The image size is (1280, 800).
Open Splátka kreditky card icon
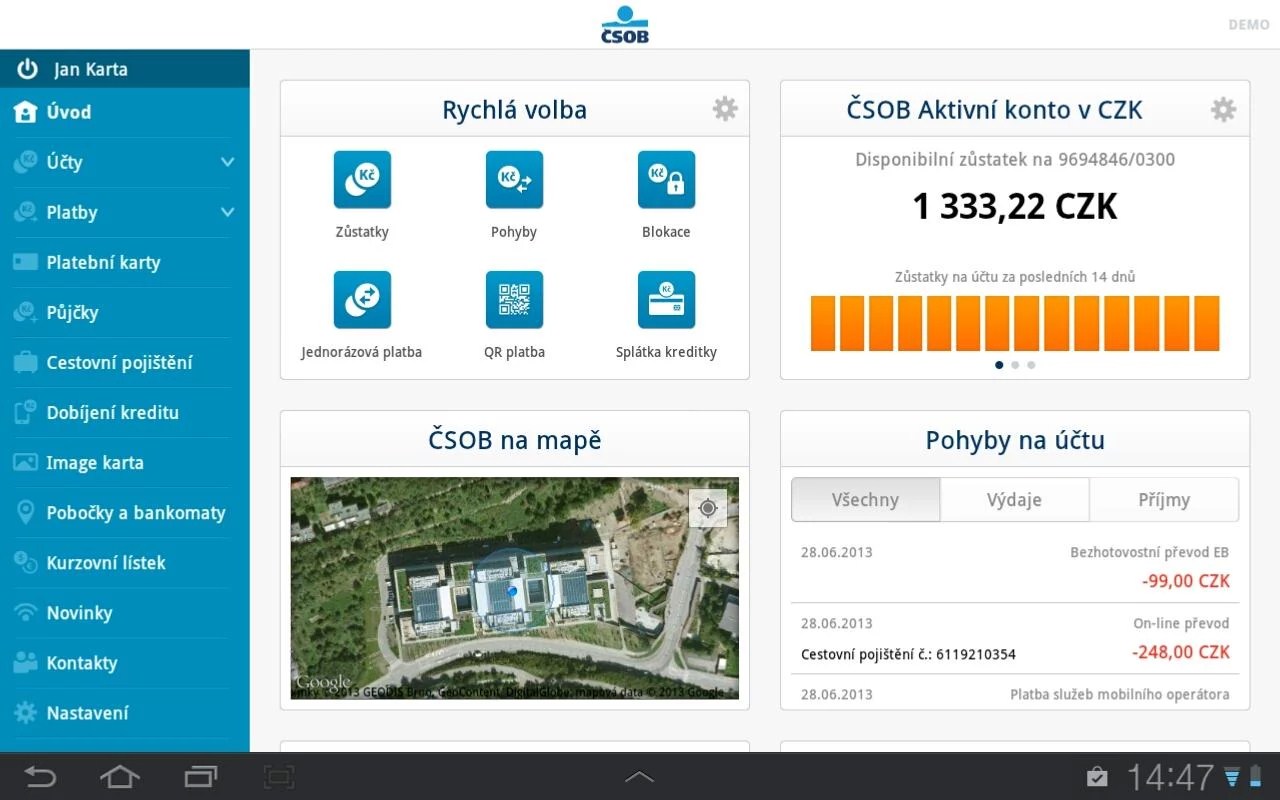666,300
